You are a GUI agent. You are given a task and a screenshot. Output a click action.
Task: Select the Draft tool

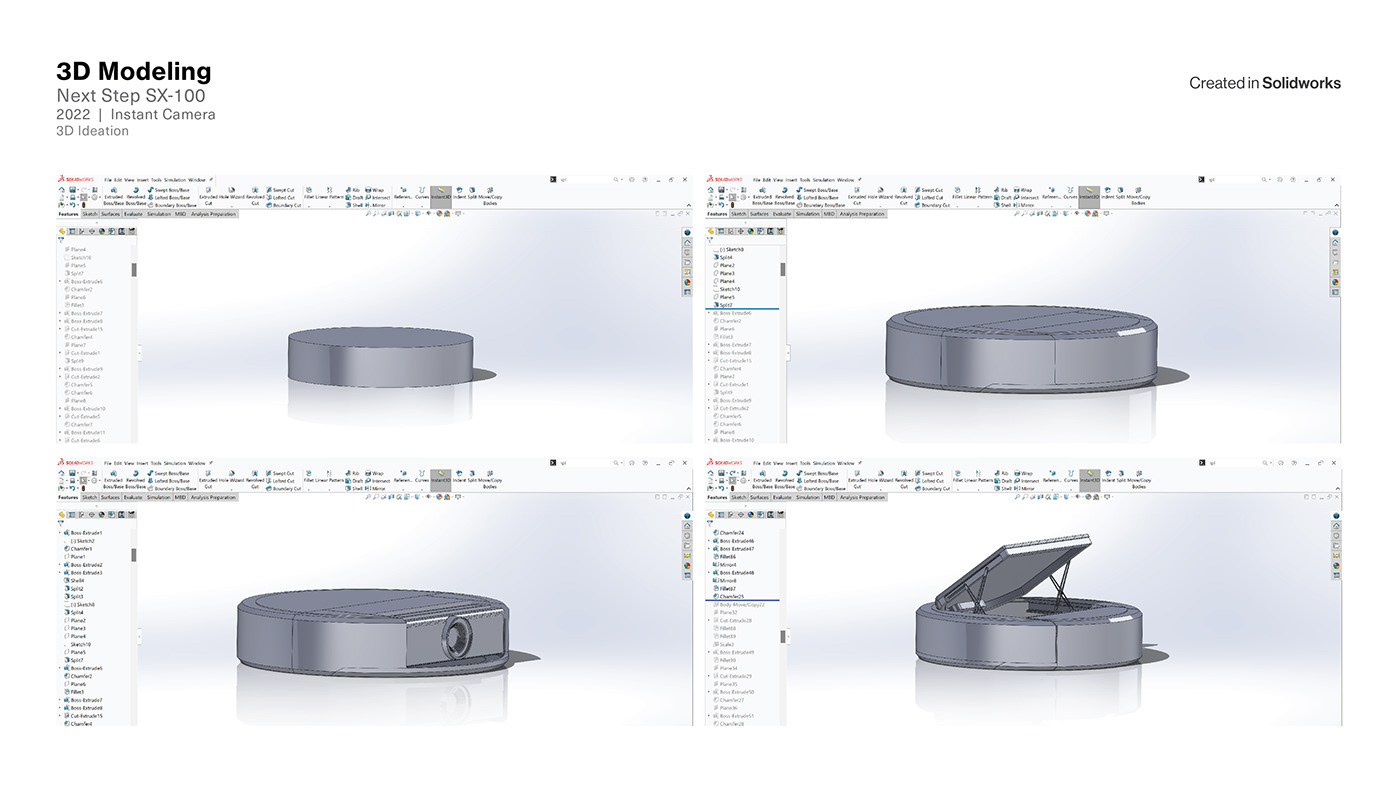point(350,197)
